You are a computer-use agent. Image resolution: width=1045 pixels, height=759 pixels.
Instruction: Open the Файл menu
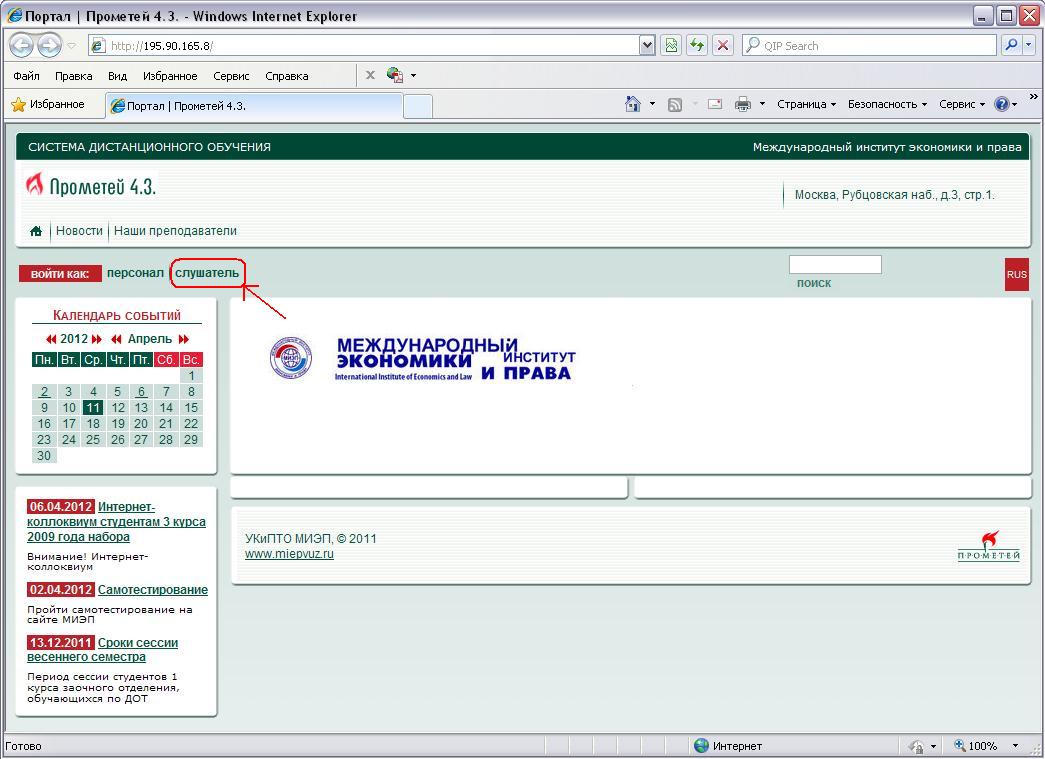[27, 76]
